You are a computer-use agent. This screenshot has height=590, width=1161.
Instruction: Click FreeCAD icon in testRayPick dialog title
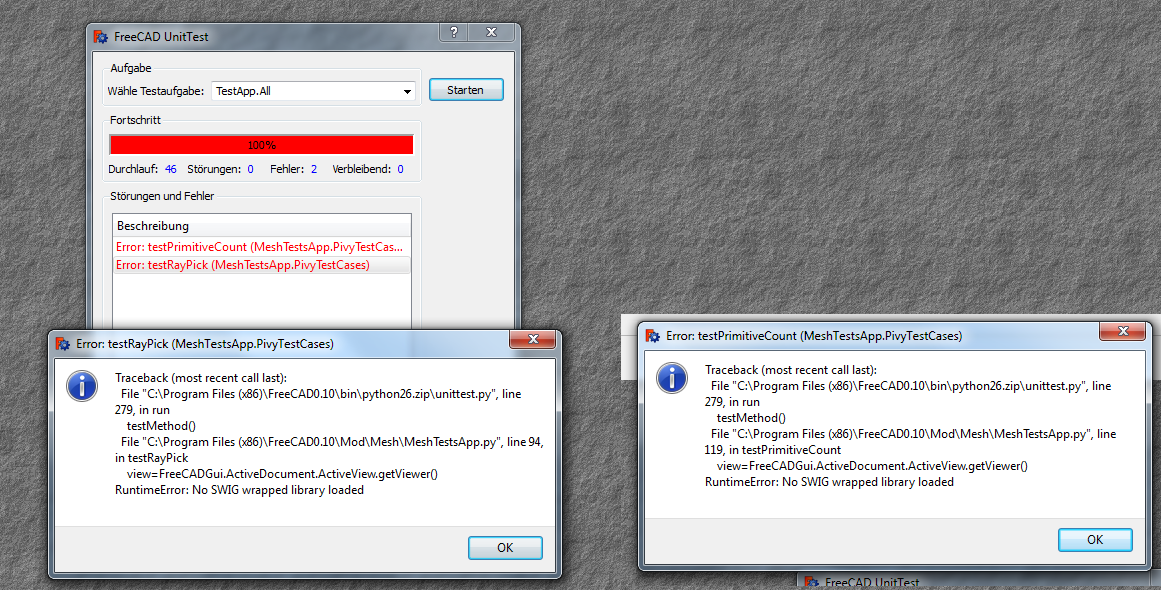click(x=63, y=343)
